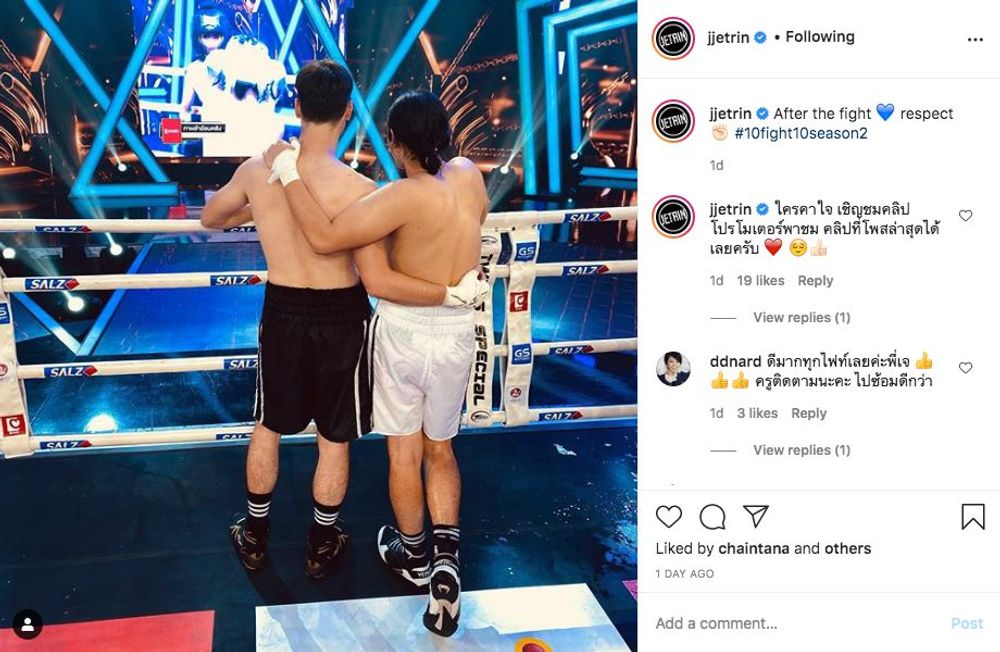Like the post with the heart icon
This screenshot has height=652, width=1000.
click(x=668, y=516)
